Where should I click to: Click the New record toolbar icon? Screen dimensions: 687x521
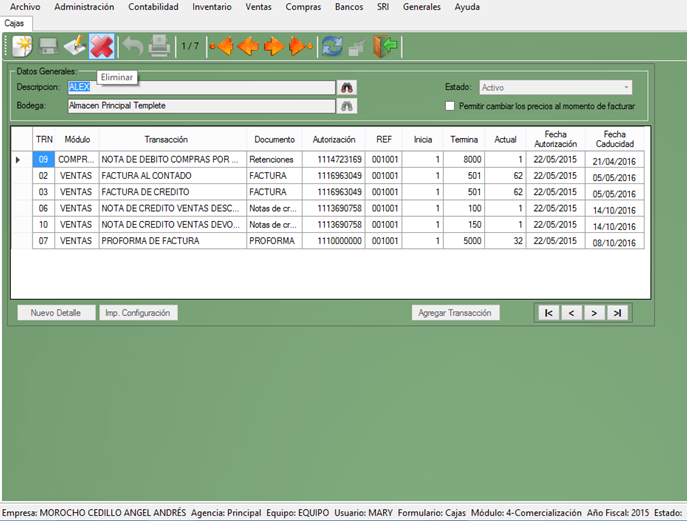pyautogui.click(x=22, y=46)
